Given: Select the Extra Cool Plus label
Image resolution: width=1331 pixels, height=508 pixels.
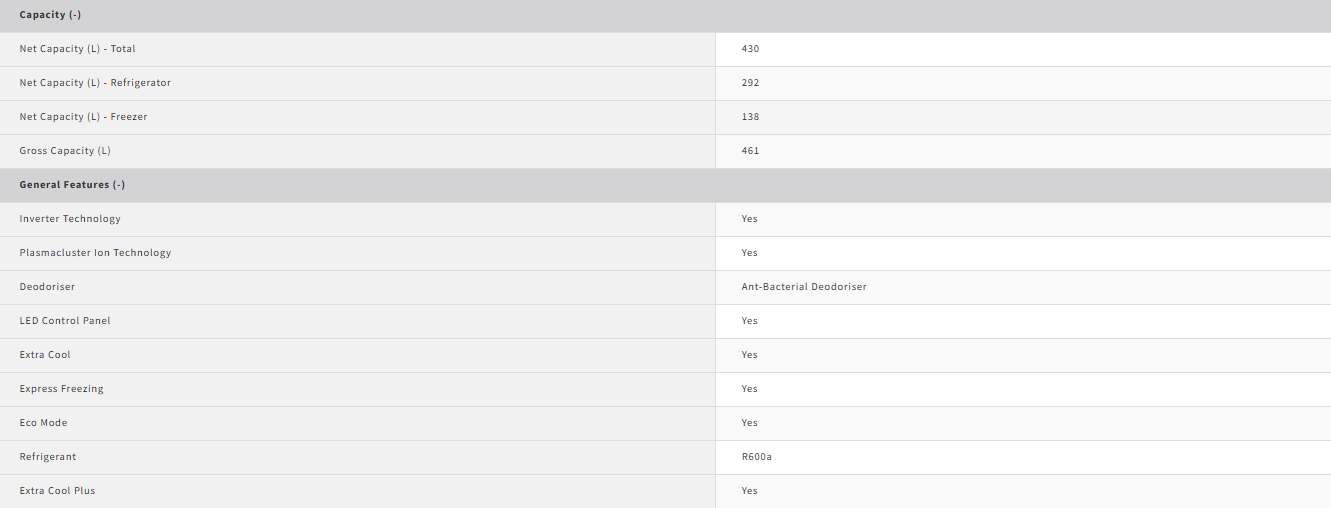Looking at the screenshot, I should coord(57,491).
